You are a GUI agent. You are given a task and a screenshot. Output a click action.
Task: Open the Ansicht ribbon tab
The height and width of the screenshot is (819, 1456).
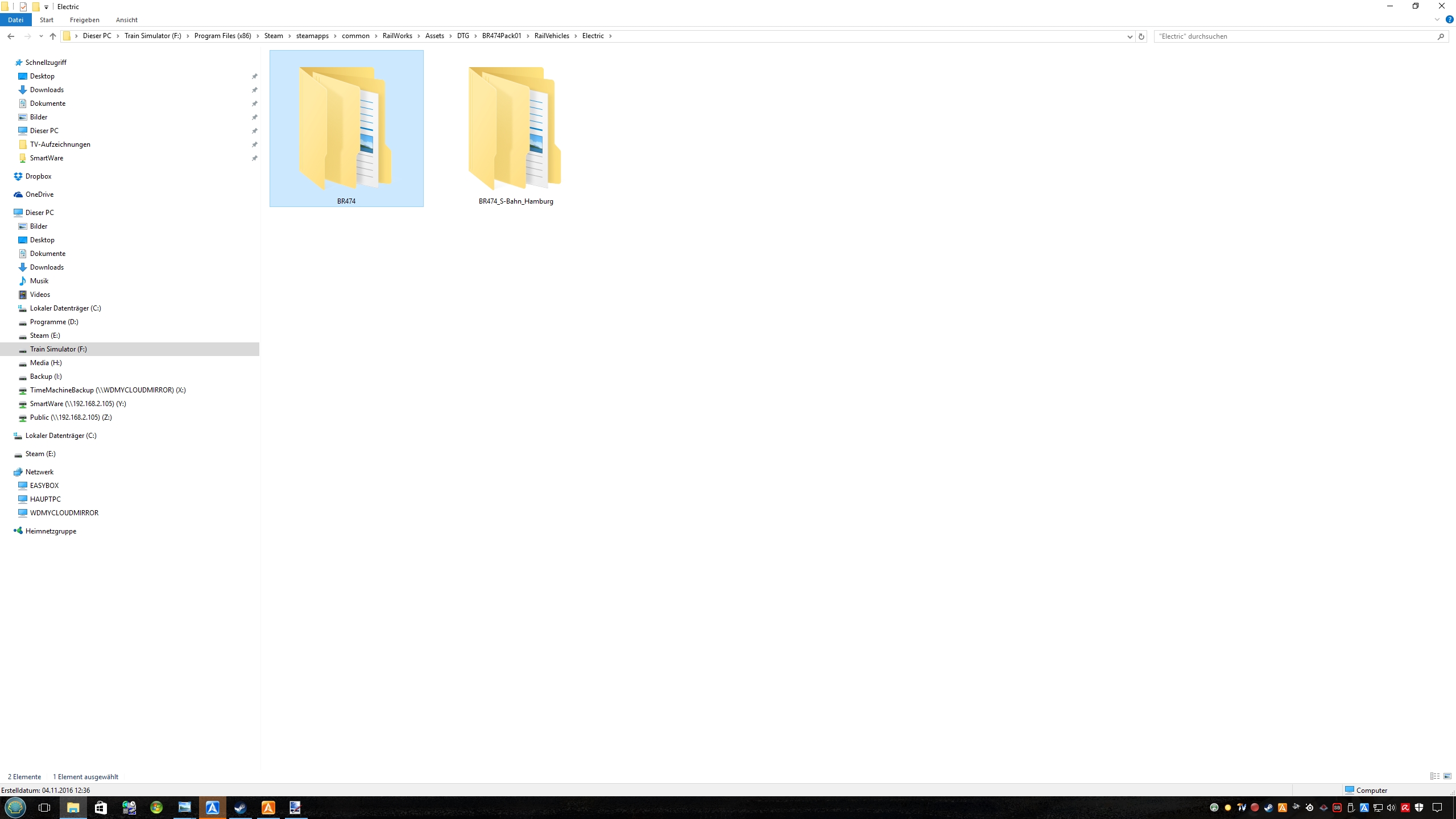pos(126,20)
